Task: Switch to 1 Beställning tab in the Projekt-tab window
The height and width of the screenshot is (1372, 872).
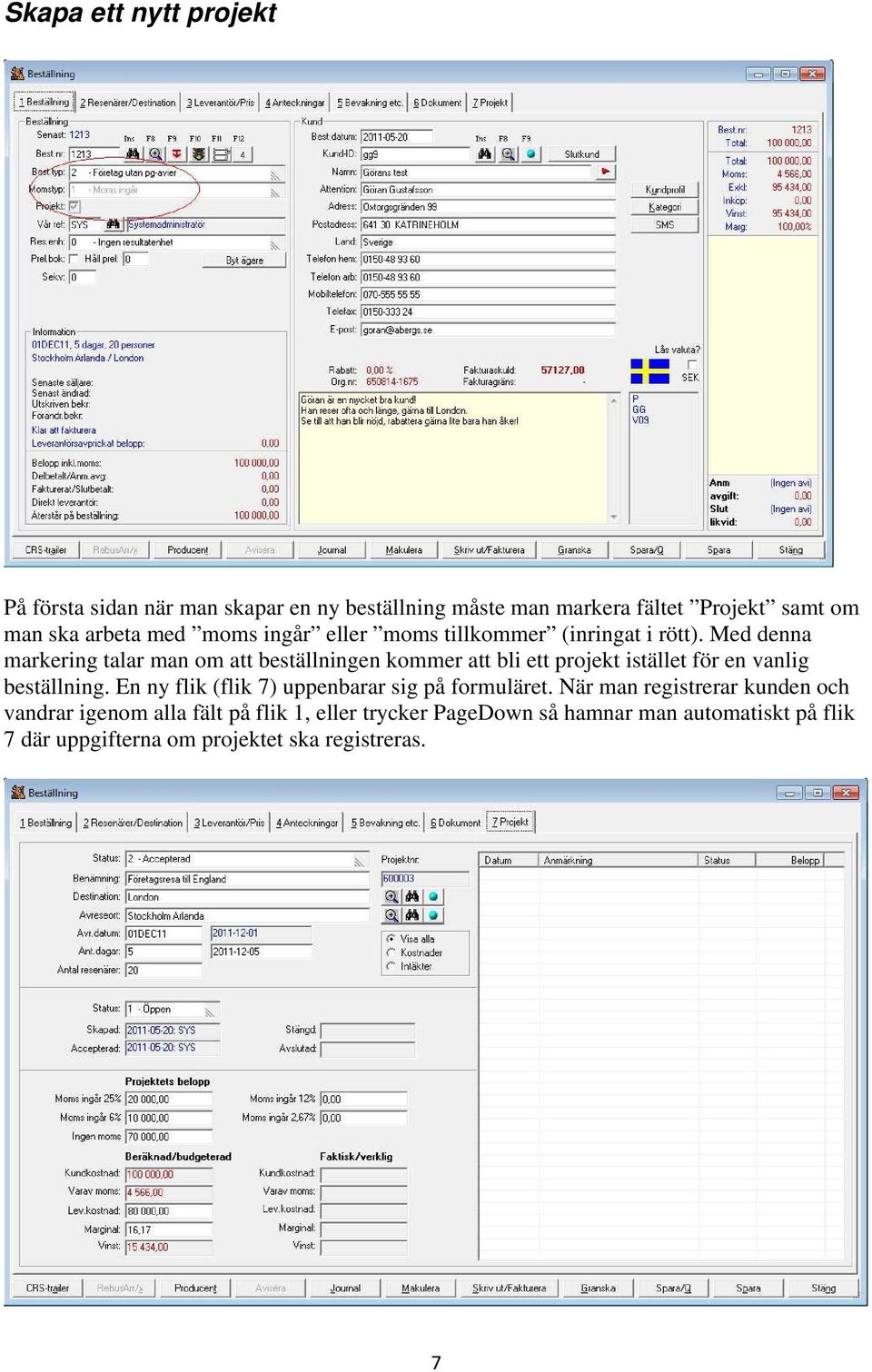Action: 45,823
